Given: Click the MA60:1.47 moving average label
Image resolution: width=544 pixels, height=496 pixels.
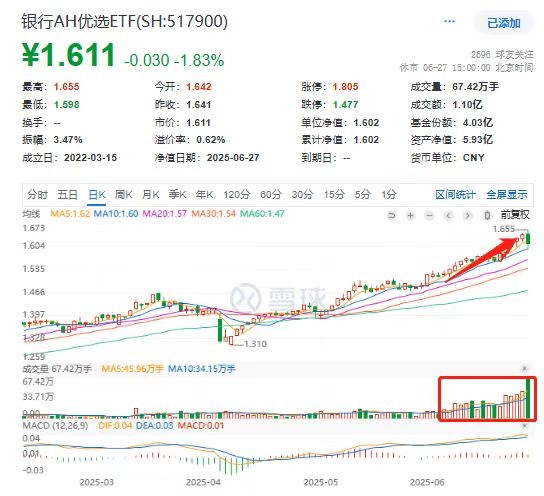Looking at the screenshot, I should coord(262,214).
